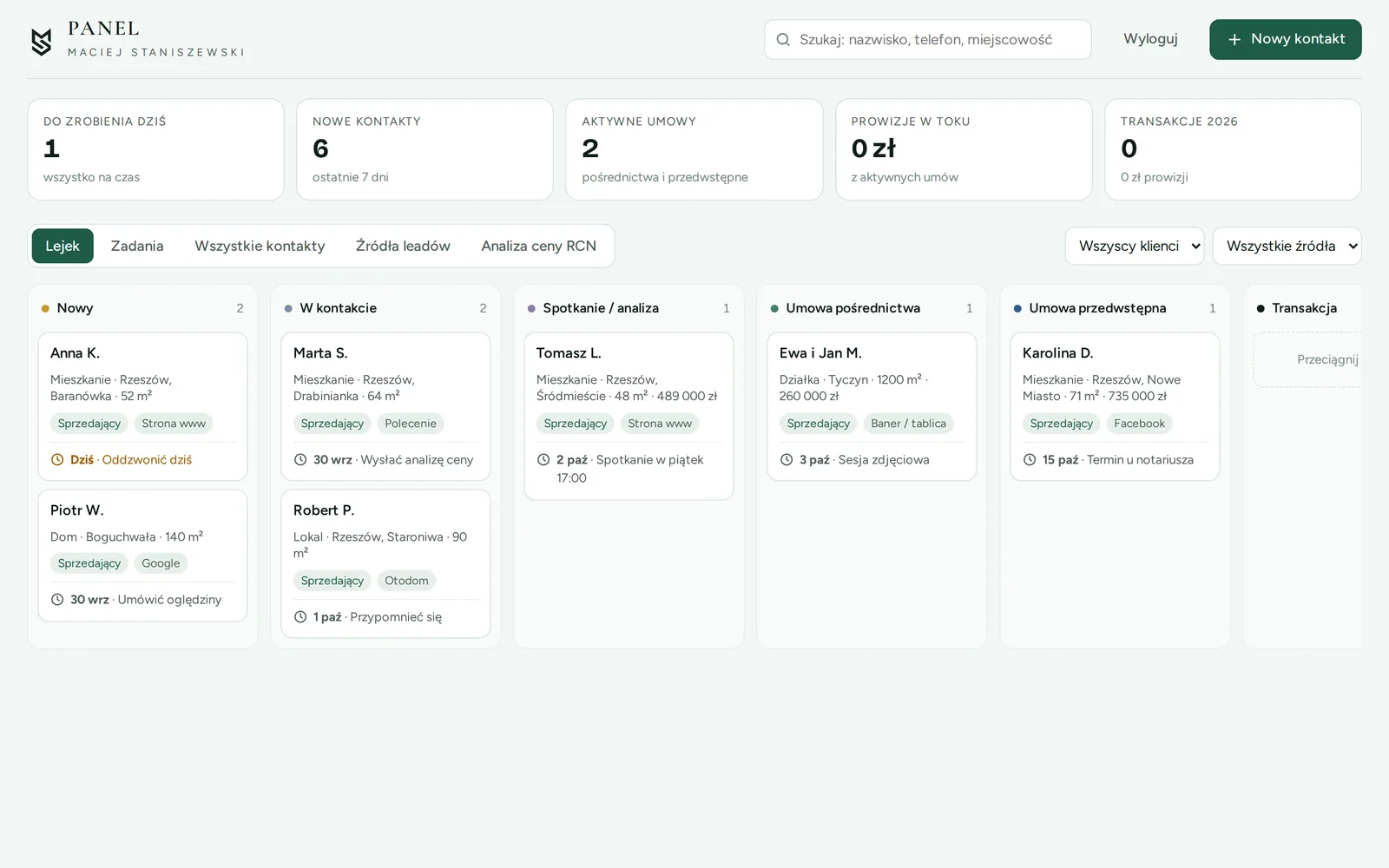Click the Otodom tag on Robert P.
This screenshot has width=1389, height=868.
(406, 581)
